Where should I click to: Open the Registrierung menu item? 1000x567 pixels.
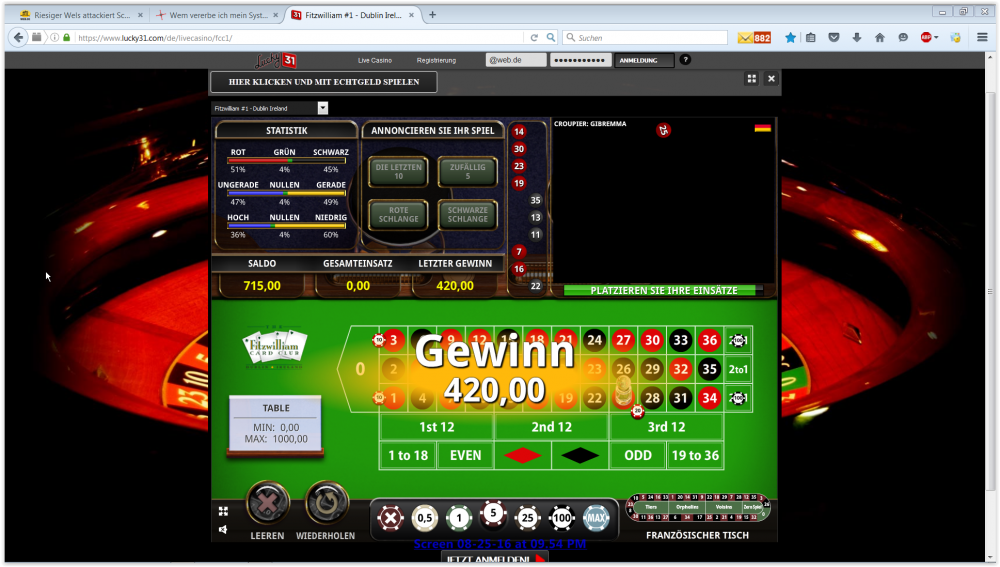pos(436,60)
